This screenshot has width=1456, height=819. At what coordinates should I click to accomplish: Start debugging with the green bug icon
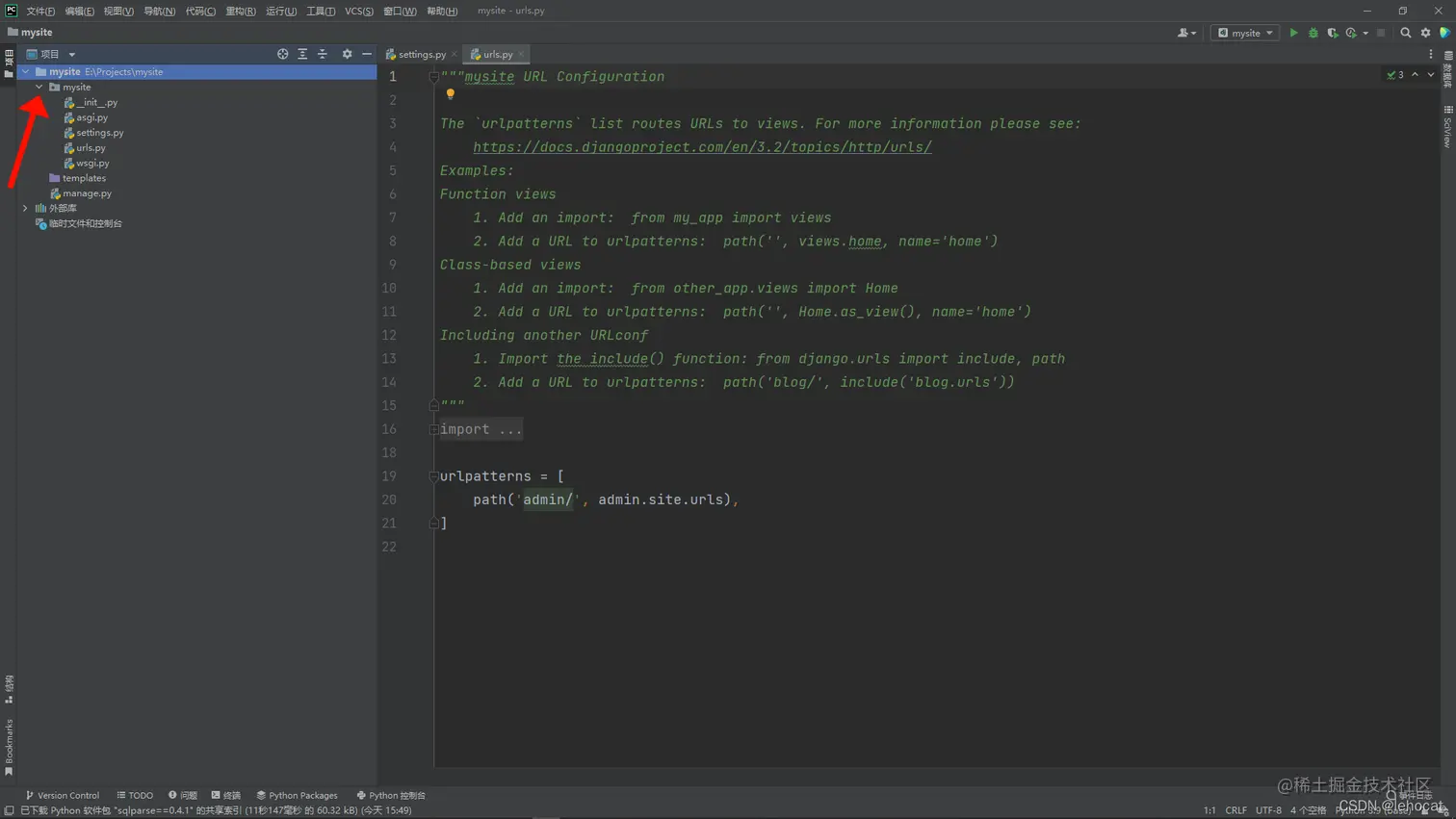(x=1313, y=33)
